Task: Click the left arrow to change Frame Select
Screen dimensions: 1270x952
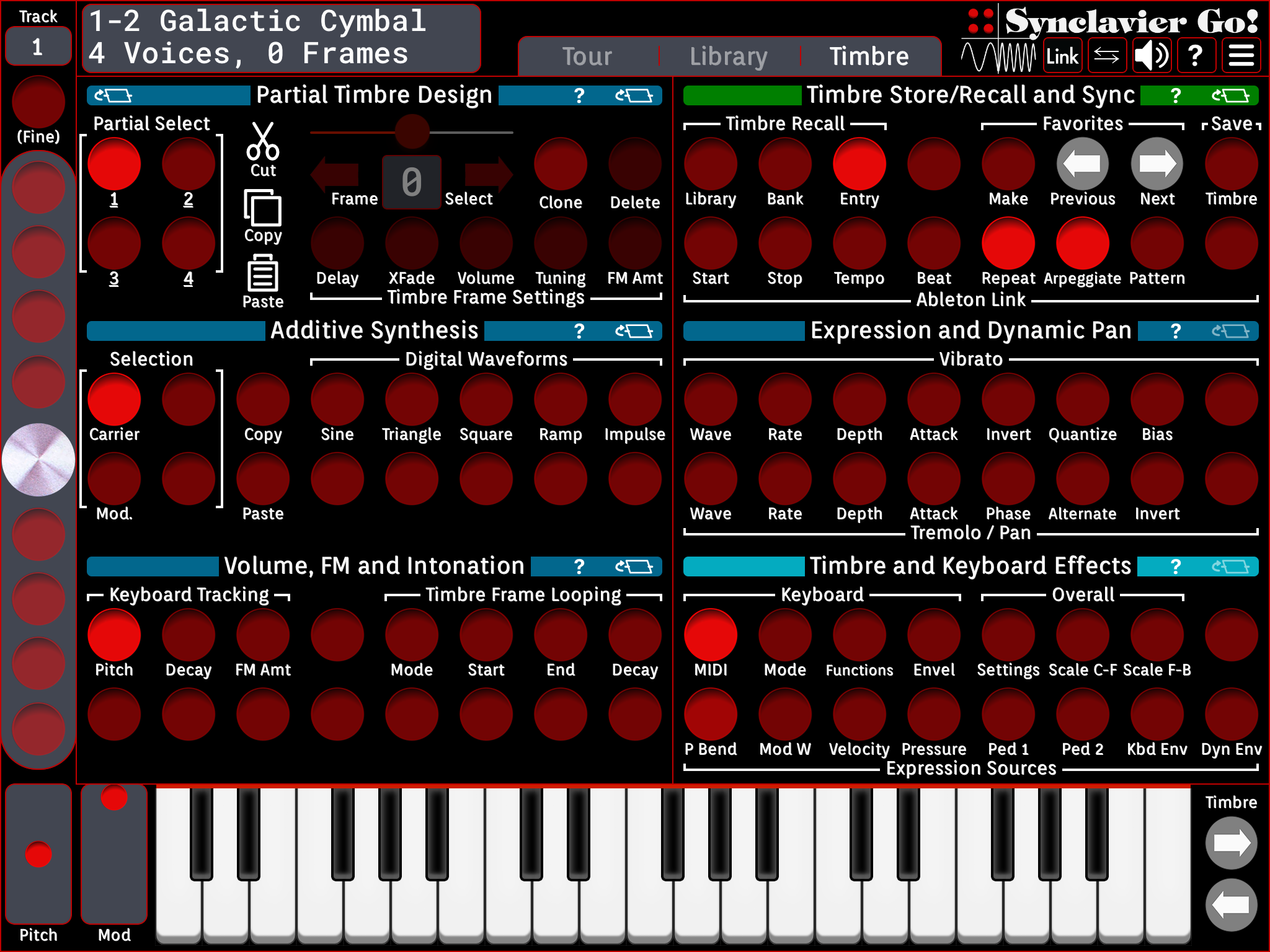Action: click(x=335, y=175)
